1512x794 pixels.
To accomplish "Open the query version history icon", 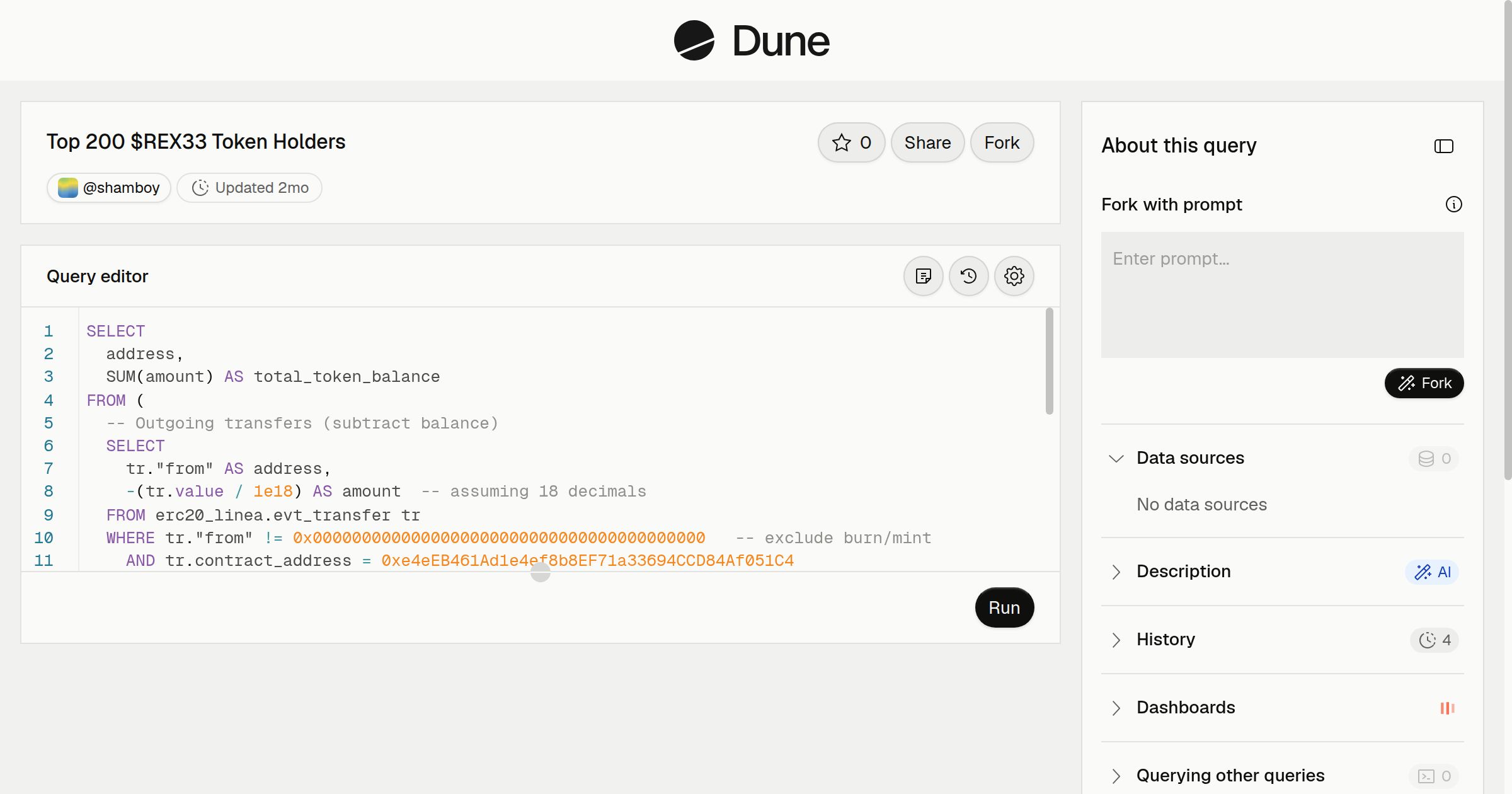I will [x=969, y=276].
